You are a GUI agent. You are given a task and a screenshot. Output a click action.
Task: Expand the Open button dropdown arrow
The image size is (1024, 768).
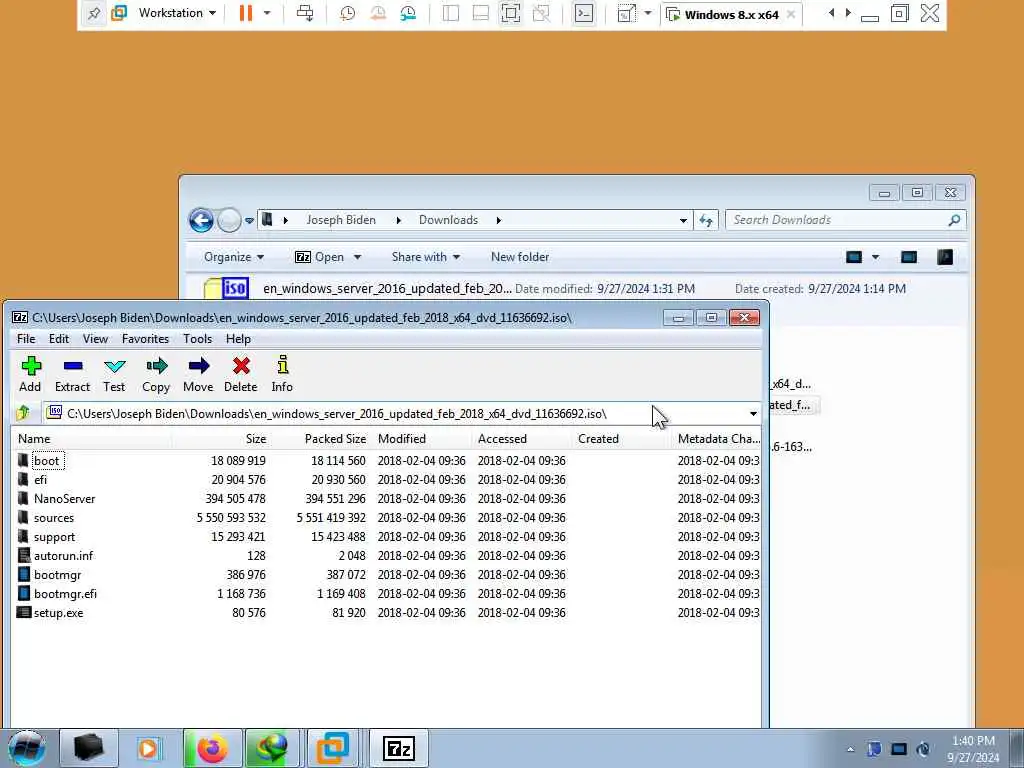tap(357, 257)
